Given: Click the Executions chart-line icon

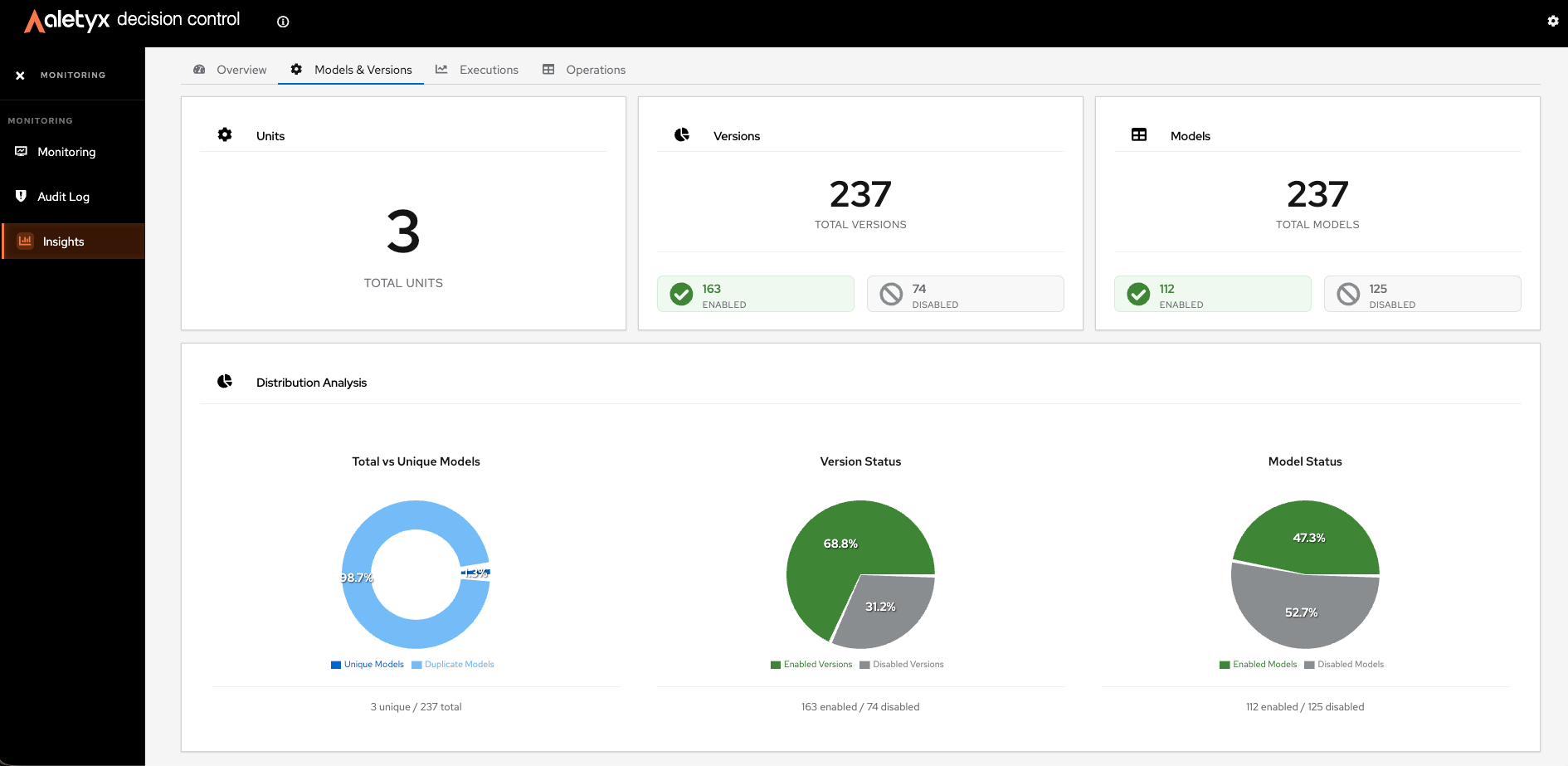Looking at the screenshot, I should click(x=441, y=70).
